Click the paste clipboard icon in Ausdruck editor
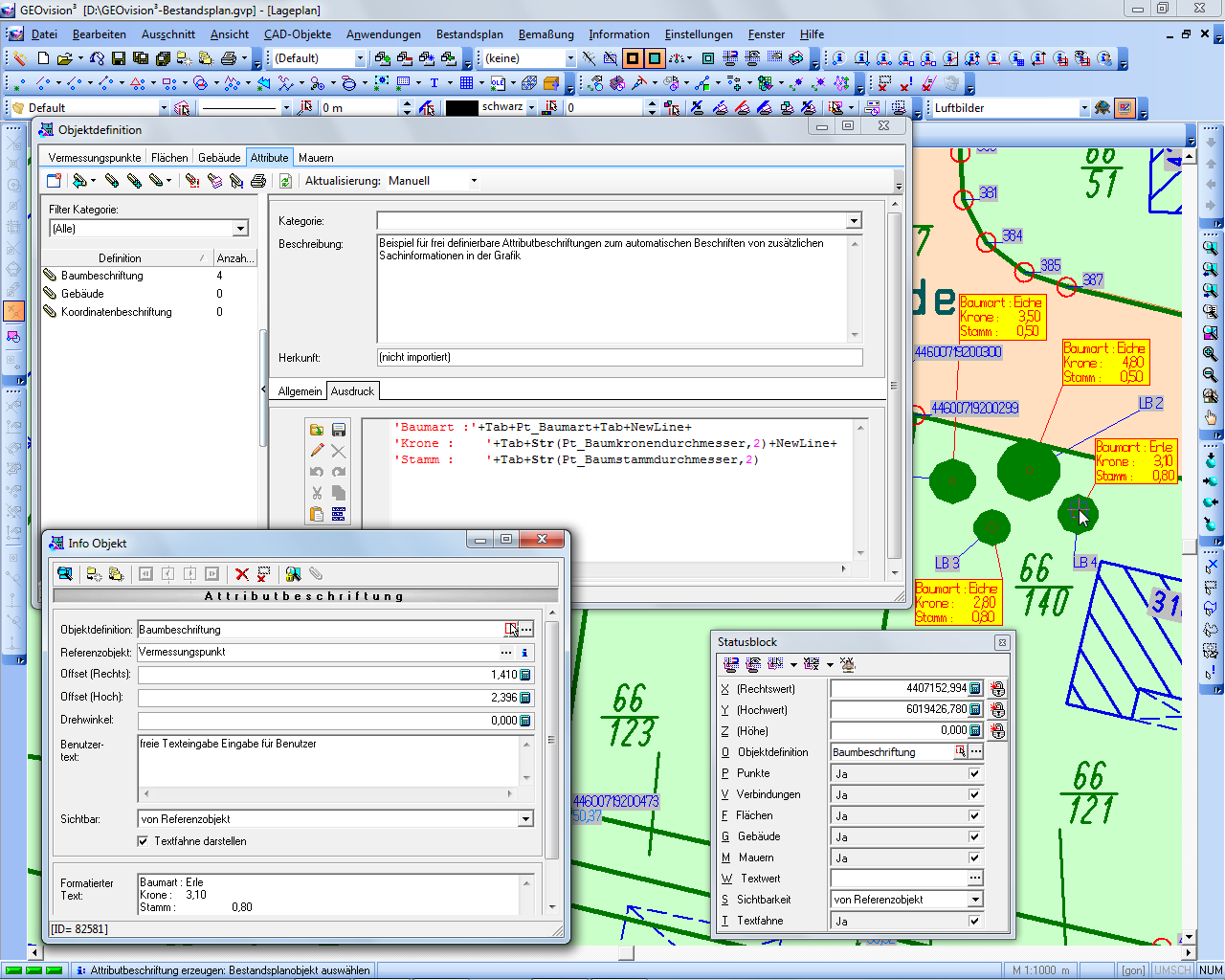Viewport: 1225px width, 980px height. 317,515
